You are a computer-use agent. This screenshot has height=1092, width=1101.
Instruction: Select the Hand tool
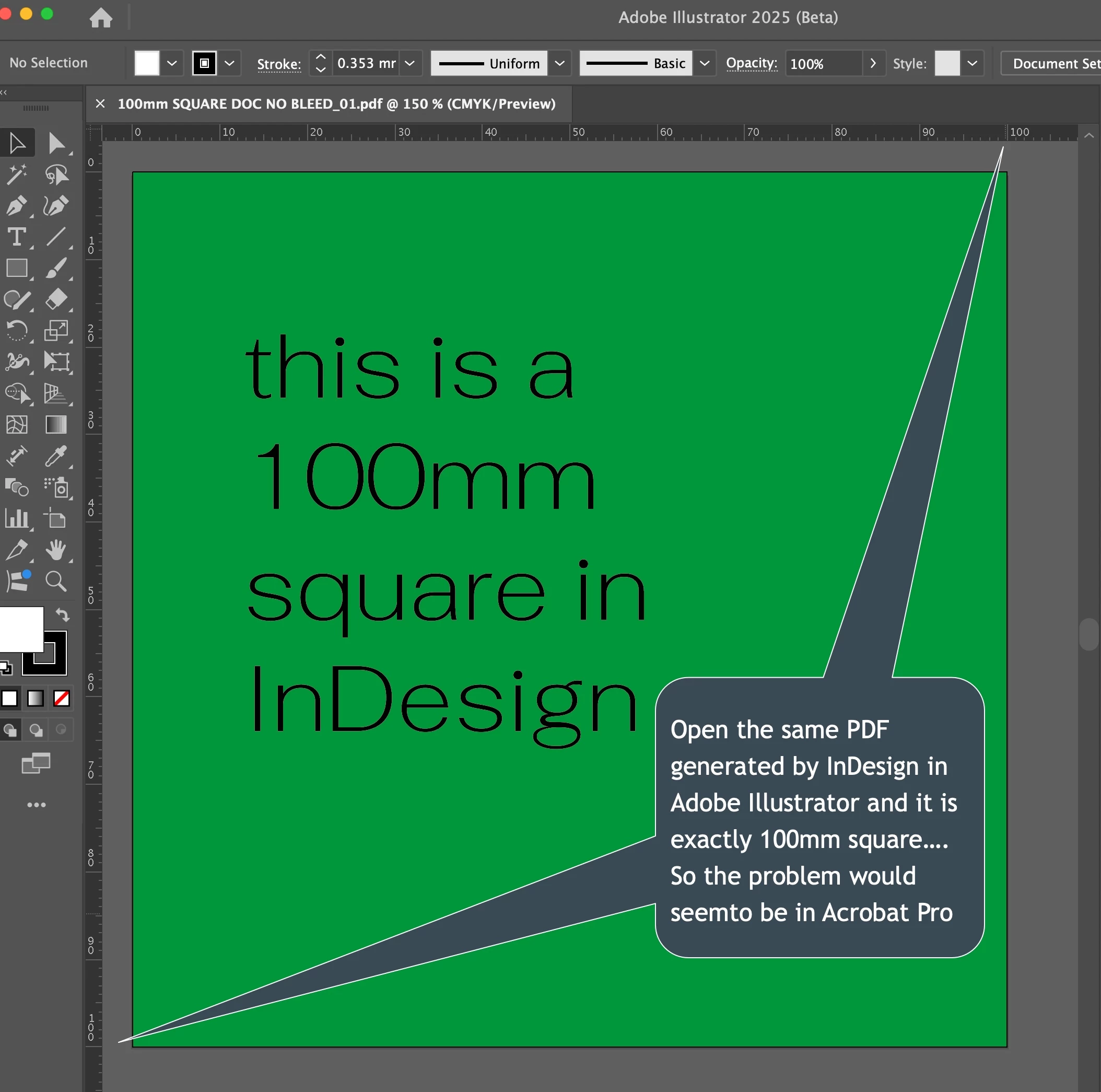(56, 550)
